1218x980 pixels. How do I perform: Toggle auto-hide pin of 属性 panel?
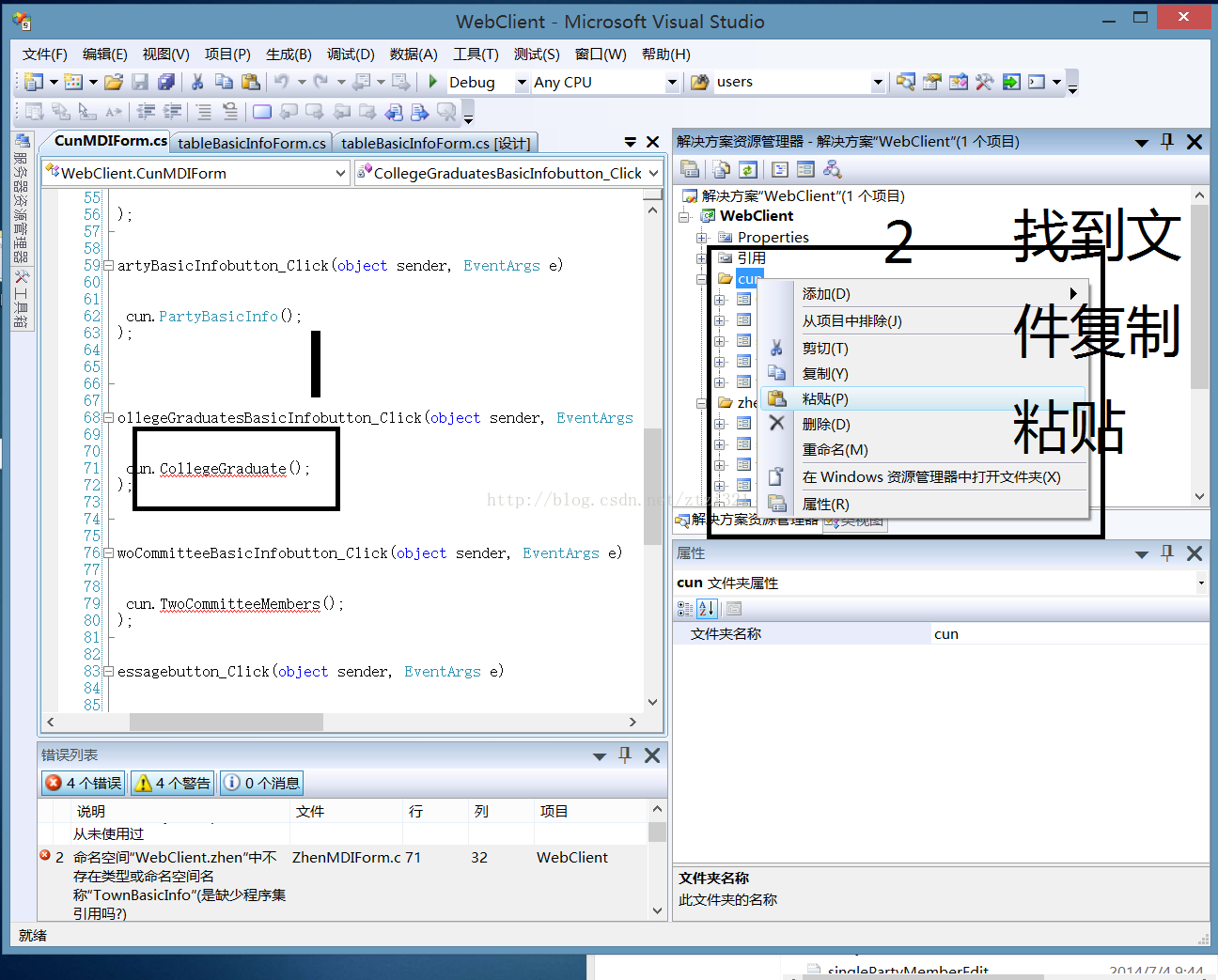(1167, 553)
